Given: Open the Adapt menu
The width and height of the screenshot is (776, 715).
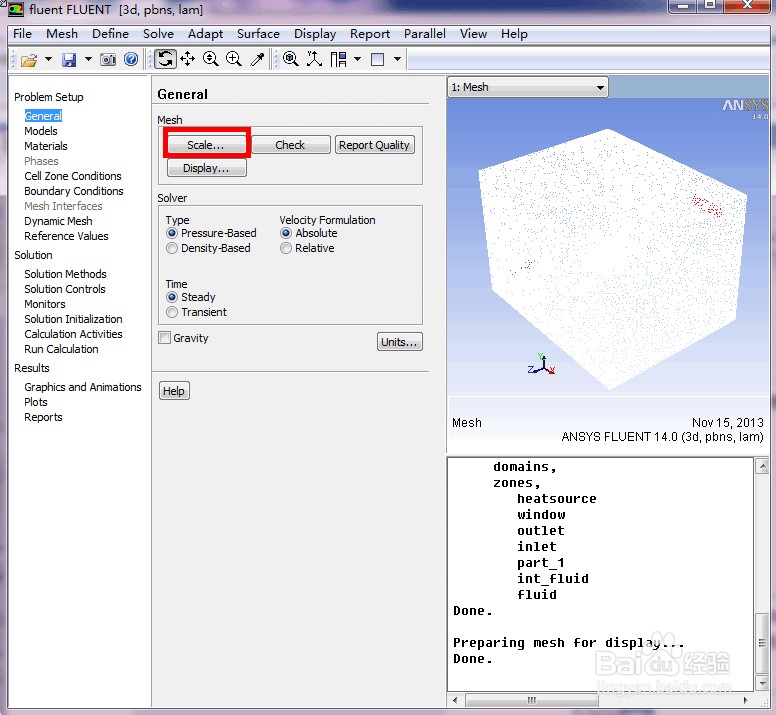Looking at the screenshot, I should point(205,34).
